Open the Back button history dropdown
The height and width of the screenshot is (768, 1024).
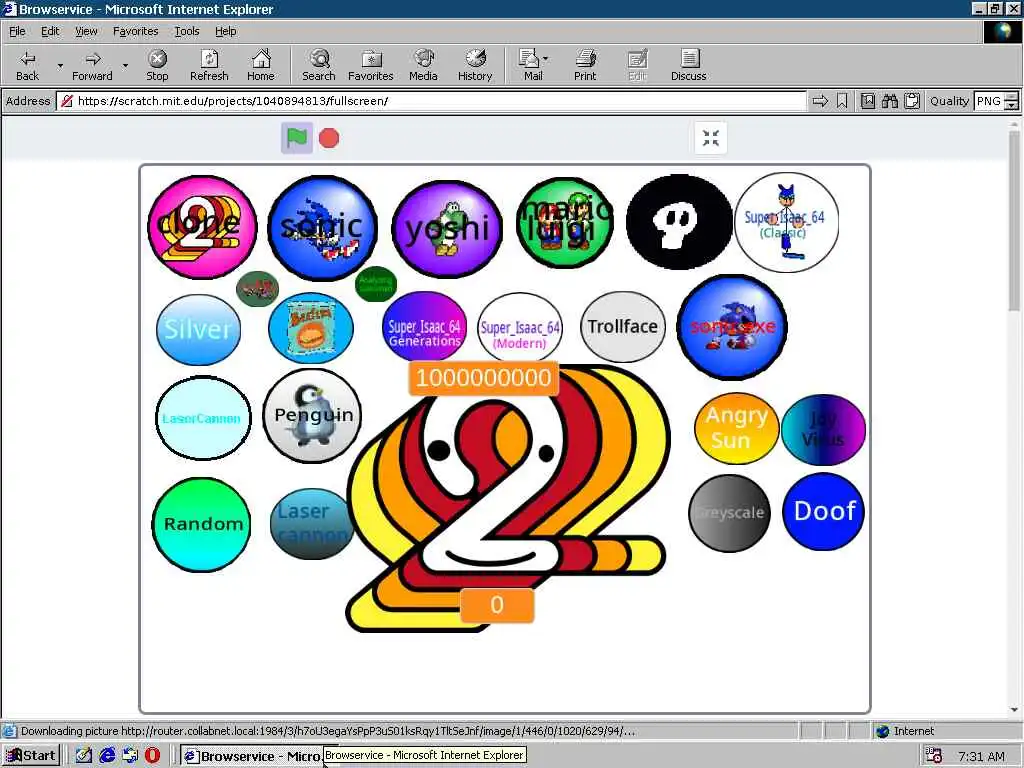pos(60,65)
